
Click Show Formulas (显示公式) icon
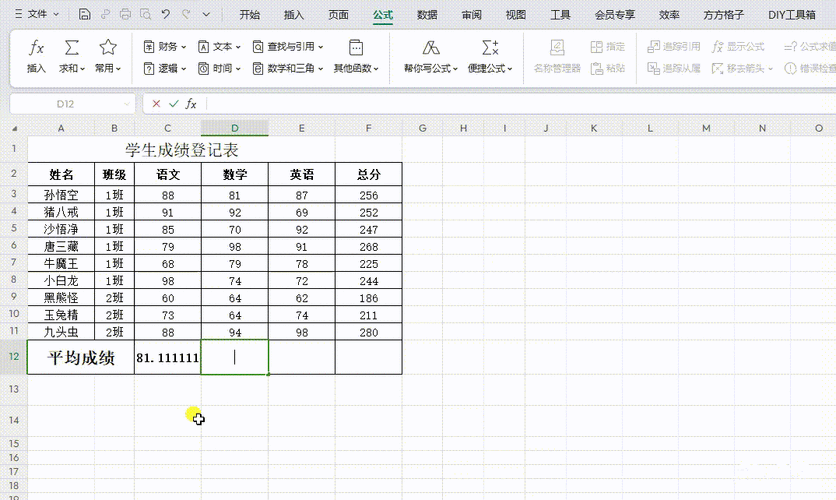pos(718,47)
